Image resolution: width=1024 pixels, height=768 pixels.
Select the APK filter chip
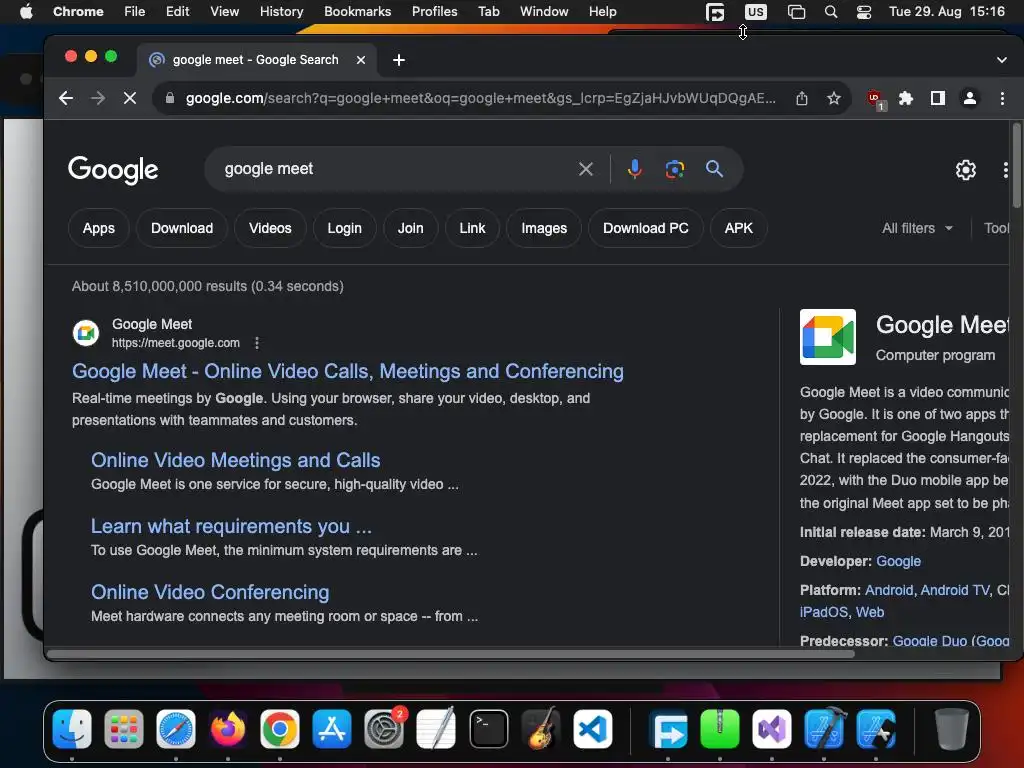[739, 229]
